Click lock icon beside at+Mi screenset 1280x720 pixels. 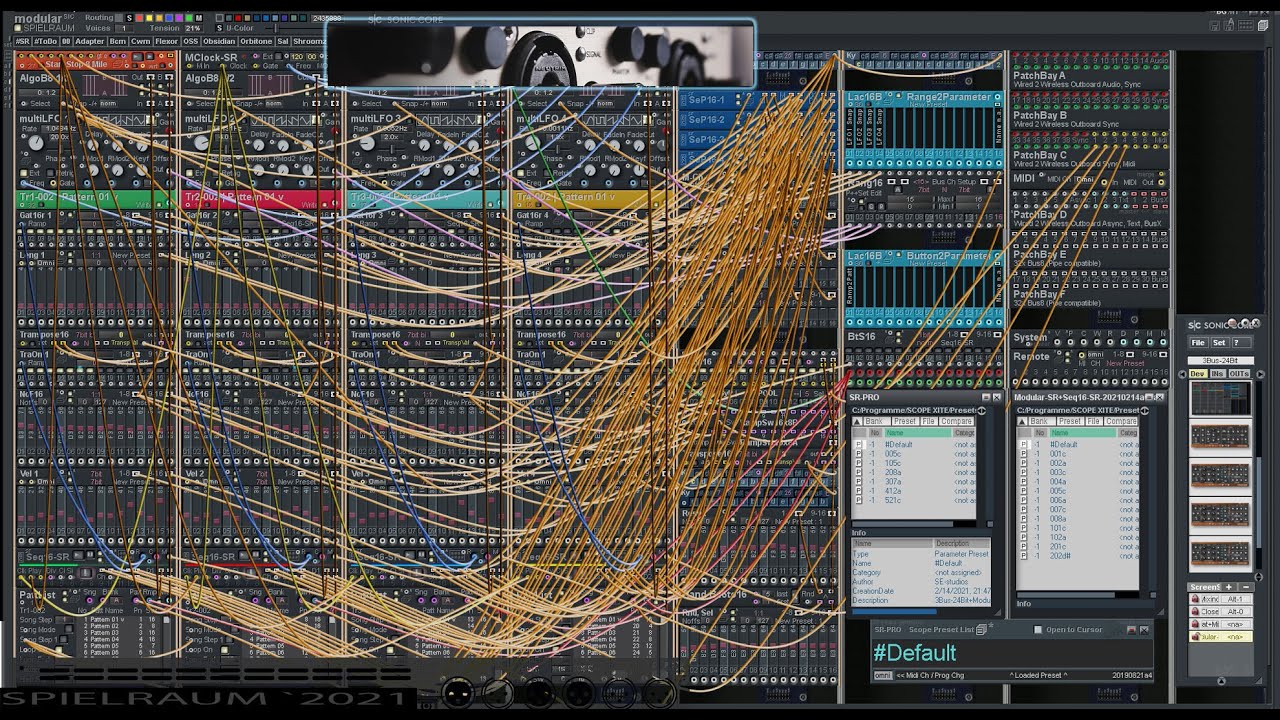pyautogui.click(x=1195, y=624)
